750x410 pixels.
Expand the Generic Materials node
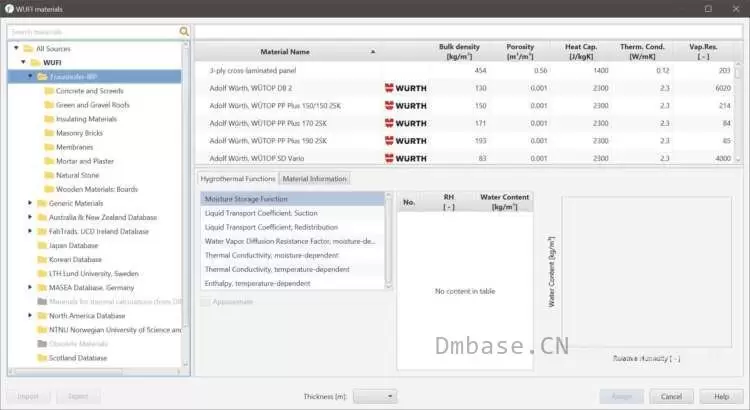click(x=30, y=203)
